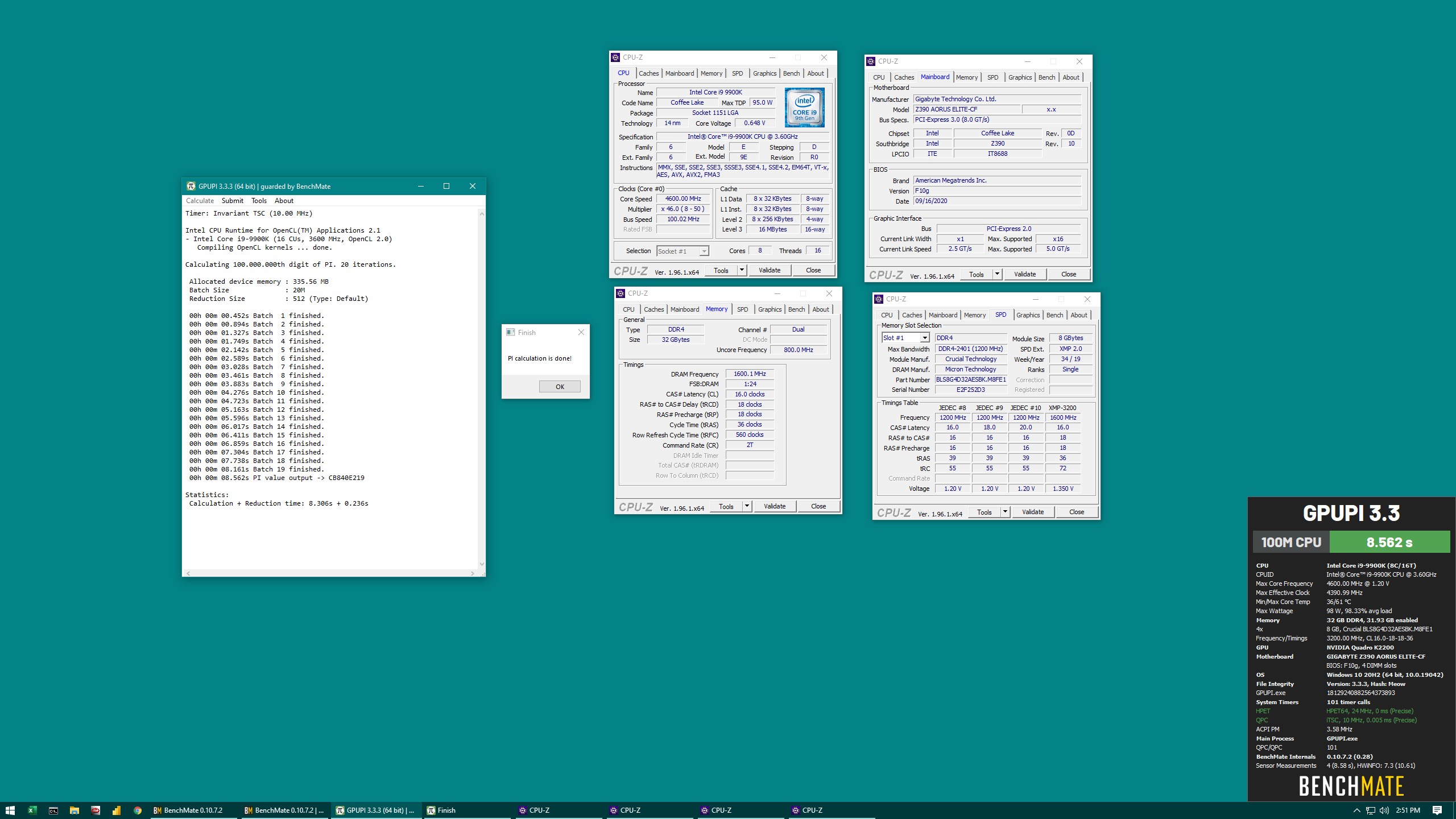Click Close in the CPU-Z CPU window

[813, 270]
